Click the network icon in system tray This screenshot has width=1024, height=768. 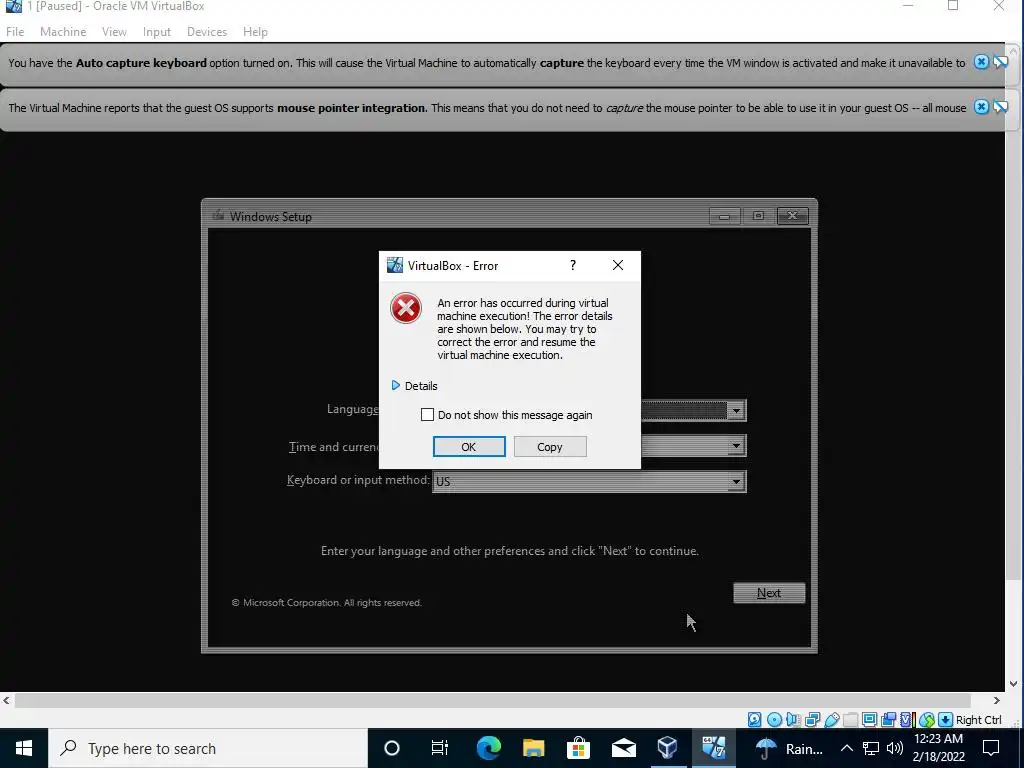click(x=871, y=748)
